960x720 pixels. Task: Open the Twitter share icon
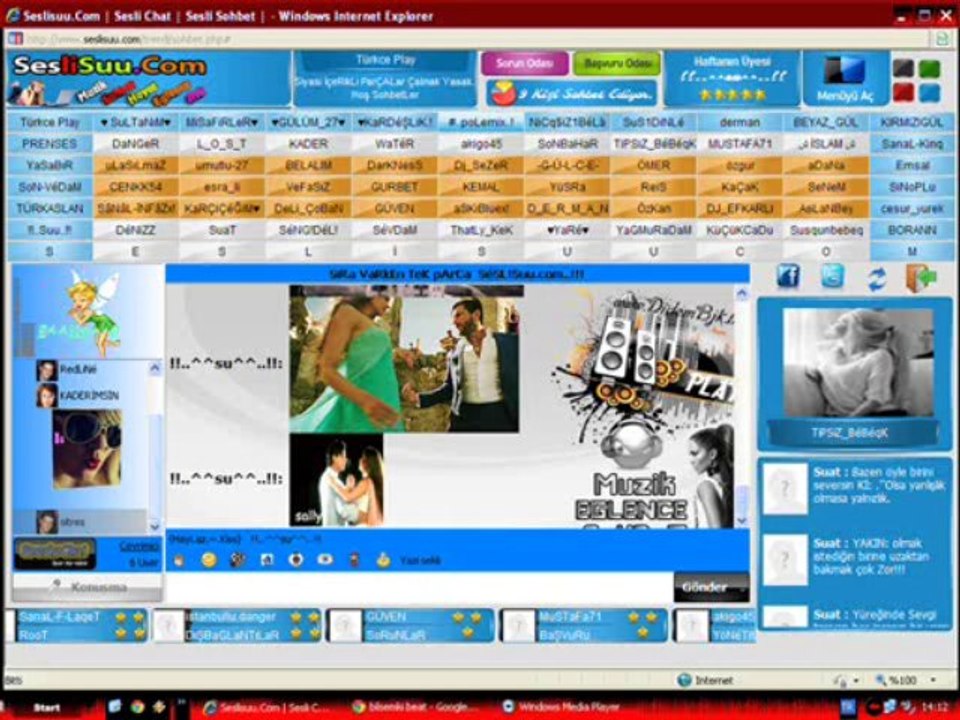[x=832, y=277]
